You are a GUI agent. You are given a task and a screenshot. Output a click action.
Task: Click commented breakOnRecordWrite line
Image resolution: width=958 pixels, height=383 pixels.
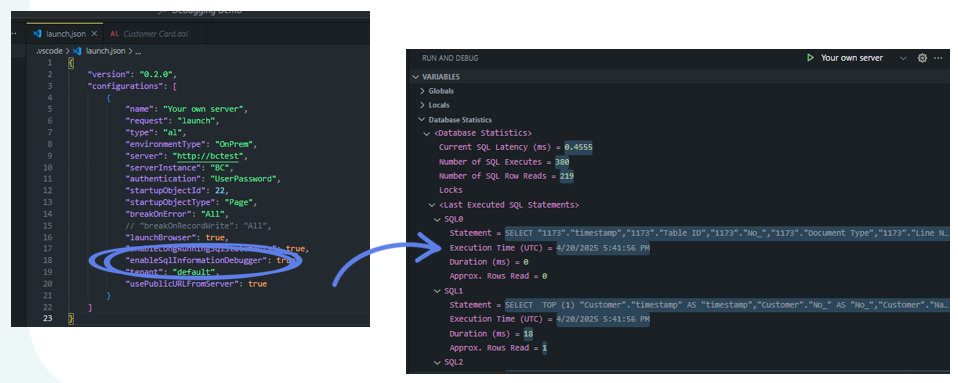pyautogui.click(x=198, y=225)
